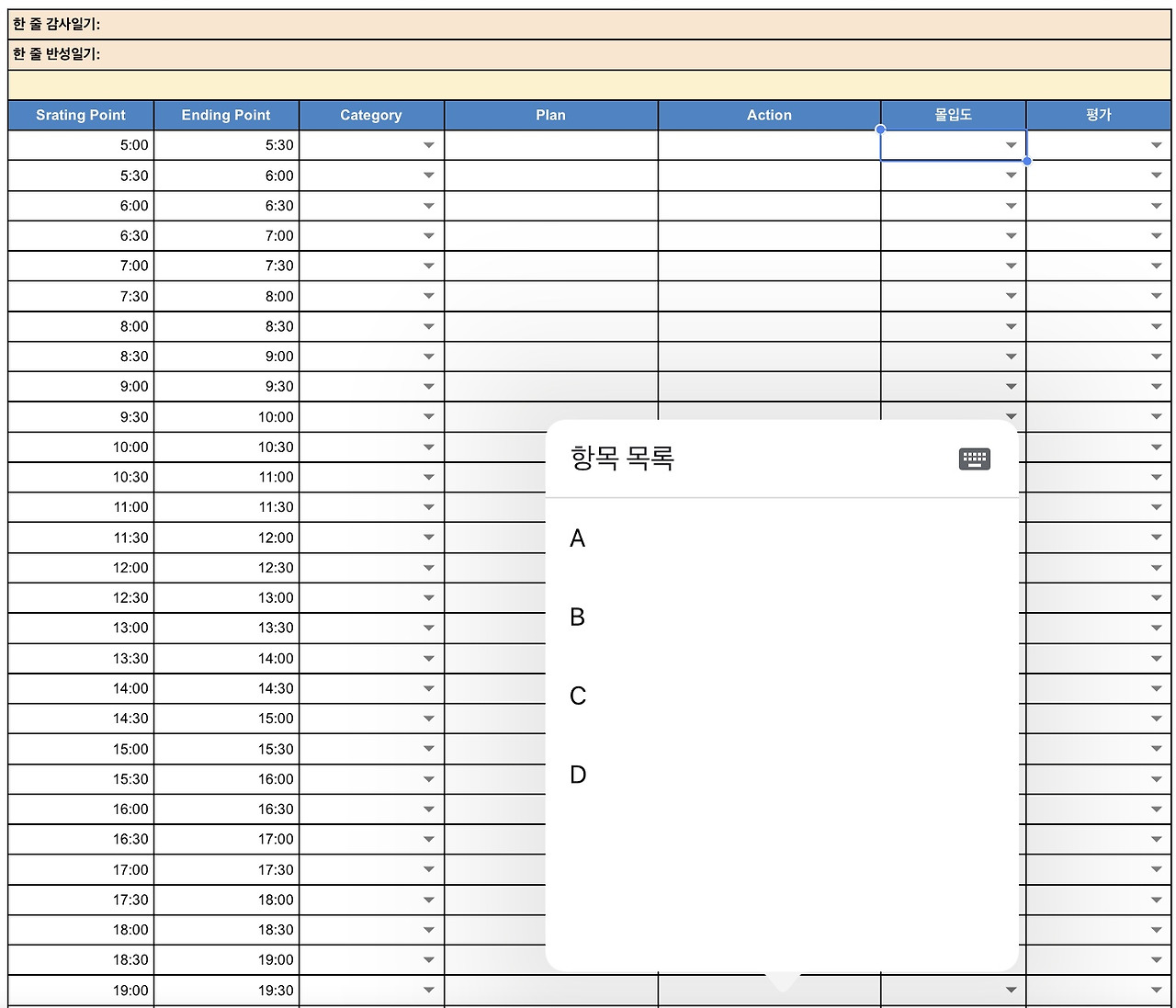Open the 평가 dropdown in the 15:00 row
The height and width of the screenshot is (1008, 1176).
[1156, 749]
